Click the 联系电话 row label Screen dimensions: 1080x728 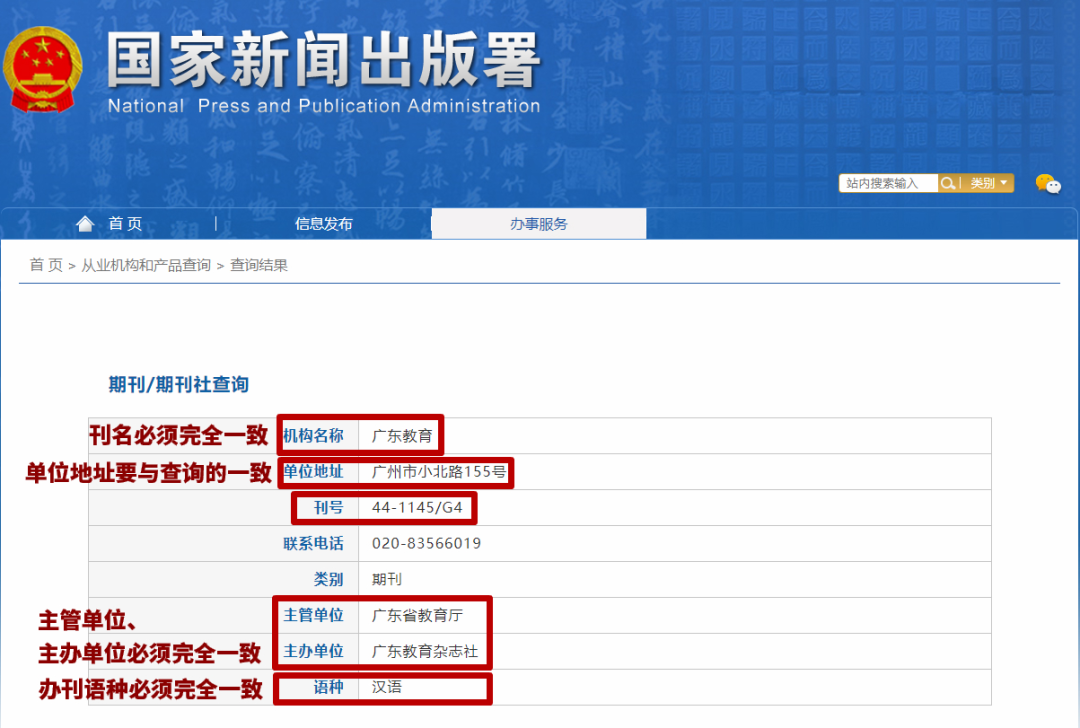point(313,543)
